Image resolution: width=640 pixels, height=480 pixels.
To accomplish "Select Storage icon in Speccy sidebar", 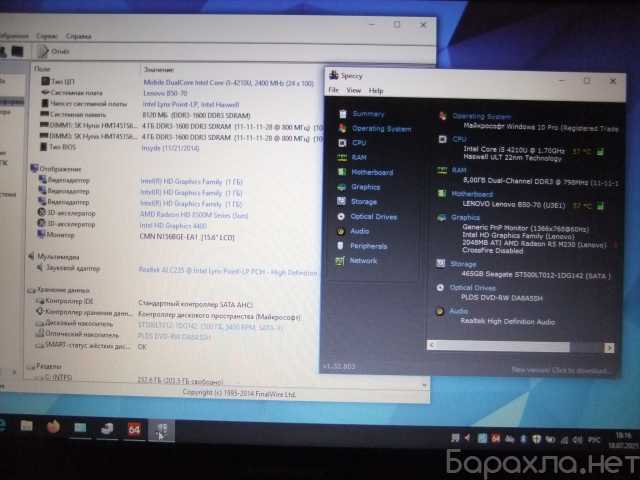I will pos(341,201).
